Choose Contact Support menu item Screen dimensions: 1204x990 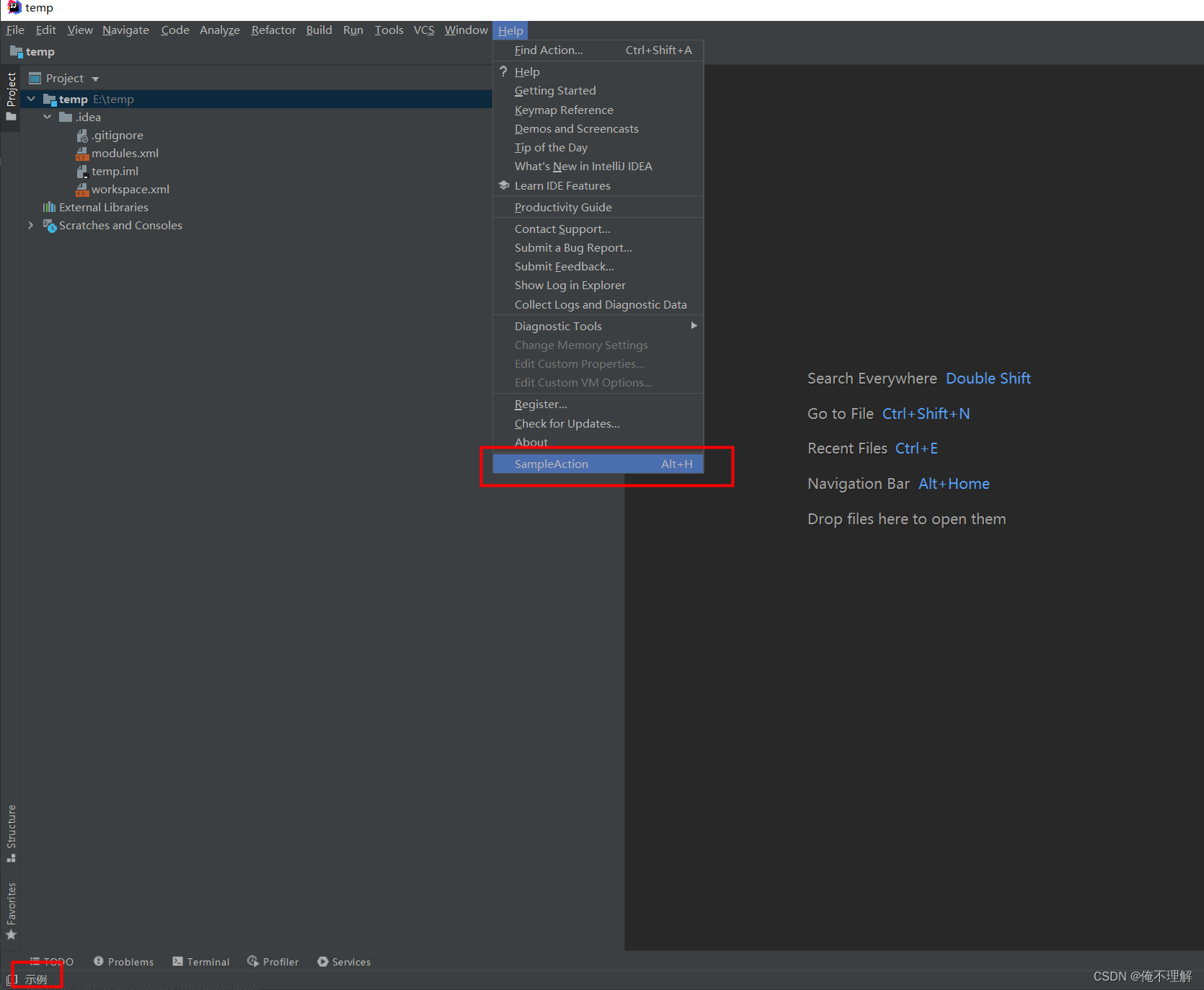598,229
